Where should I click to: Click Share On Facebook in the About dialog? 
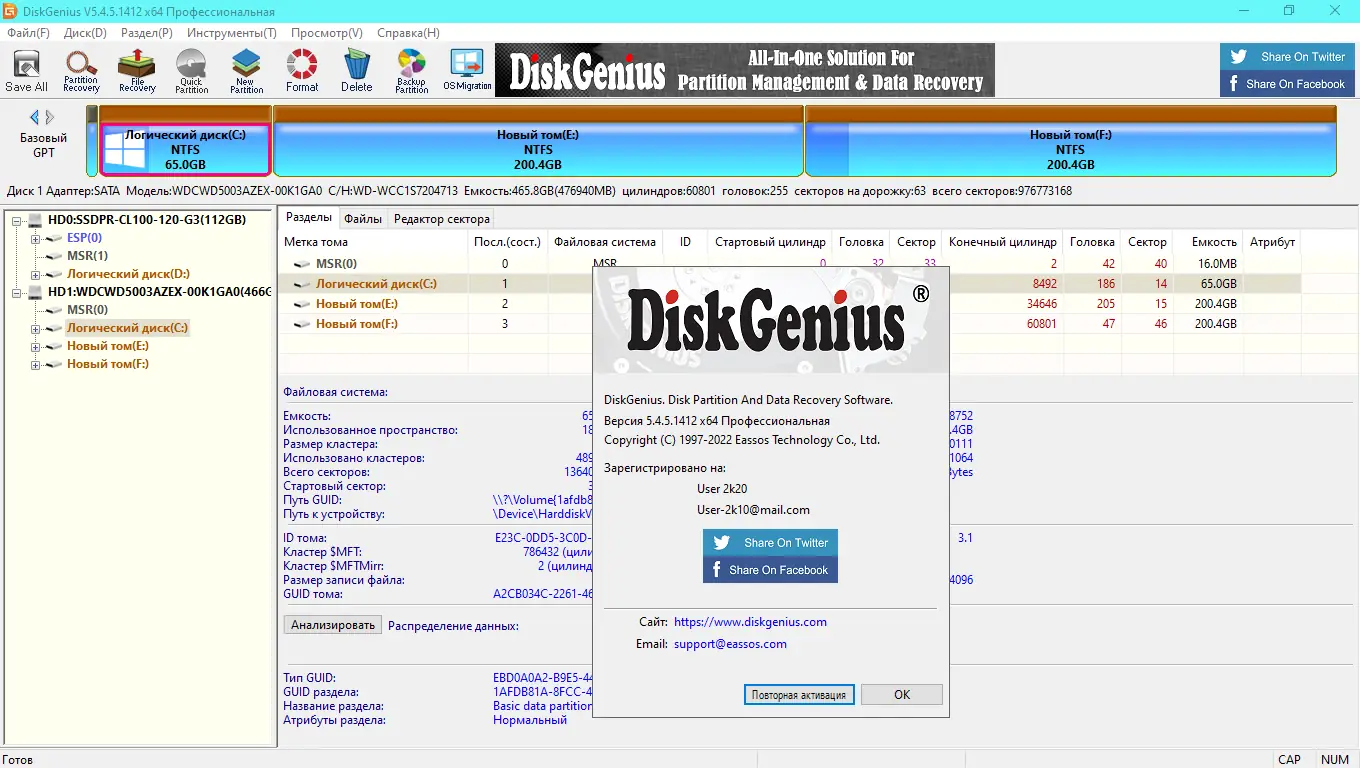(x=770, y=570)
